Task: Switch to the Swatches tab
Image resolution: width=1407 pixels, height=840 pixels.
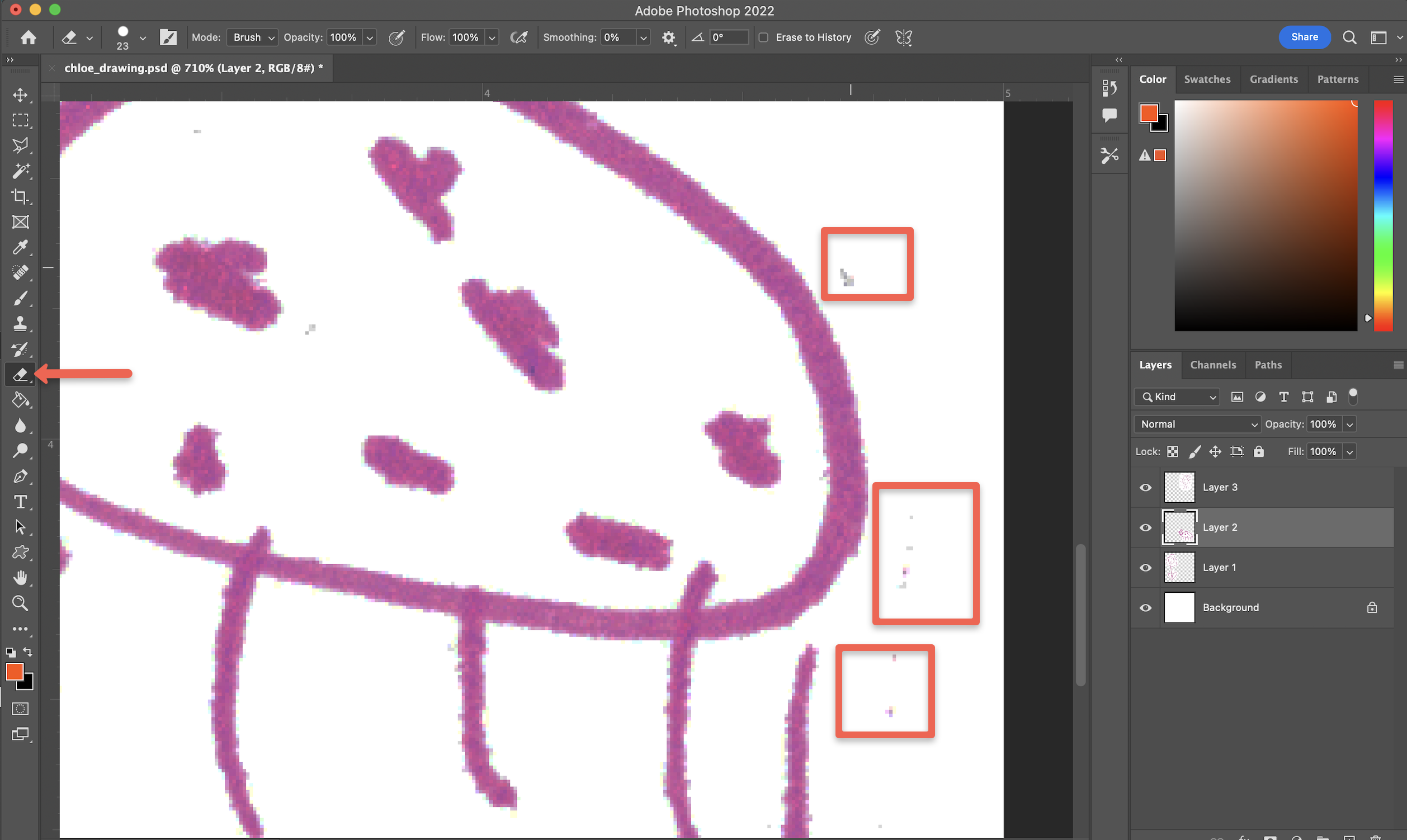Action: pos(1207,79)
